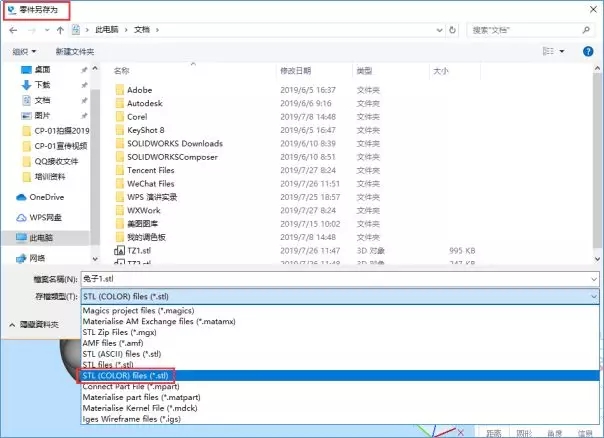Screen dimensions: 604x438
Task: Open the QQ接收文件 folder in sidebar
Action: click(56, 161)
